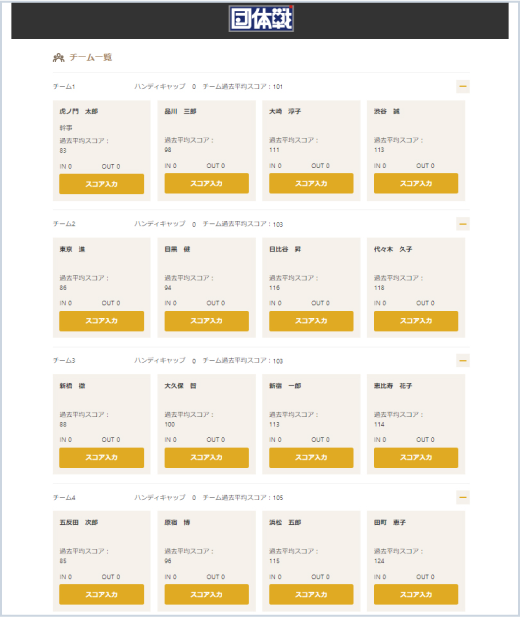Collapse the チーム1 section

[463, 87]
